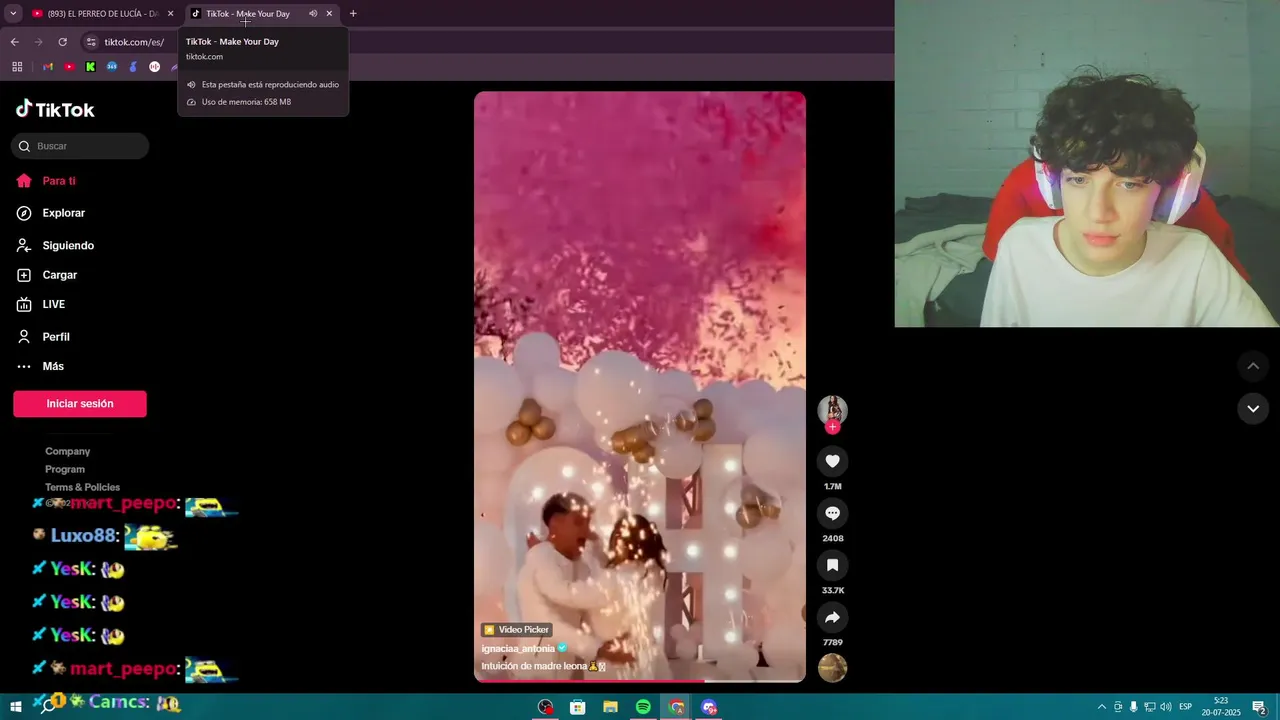Go to previous video with up arrow
The image size is (1280, 720).
(1253, 366)
